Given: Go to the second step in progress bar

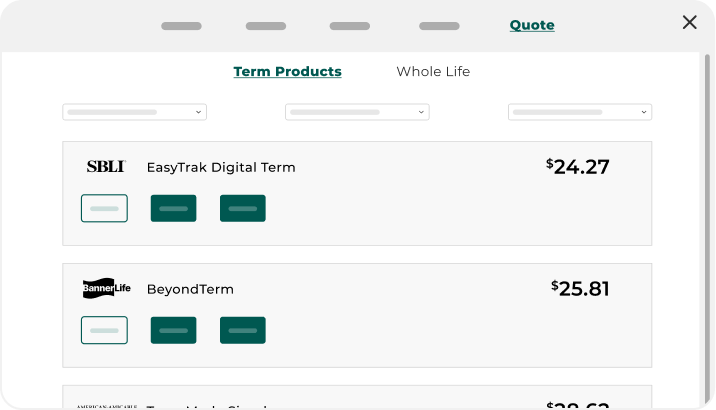Looking at the screenshot, I should pos(265,26).
